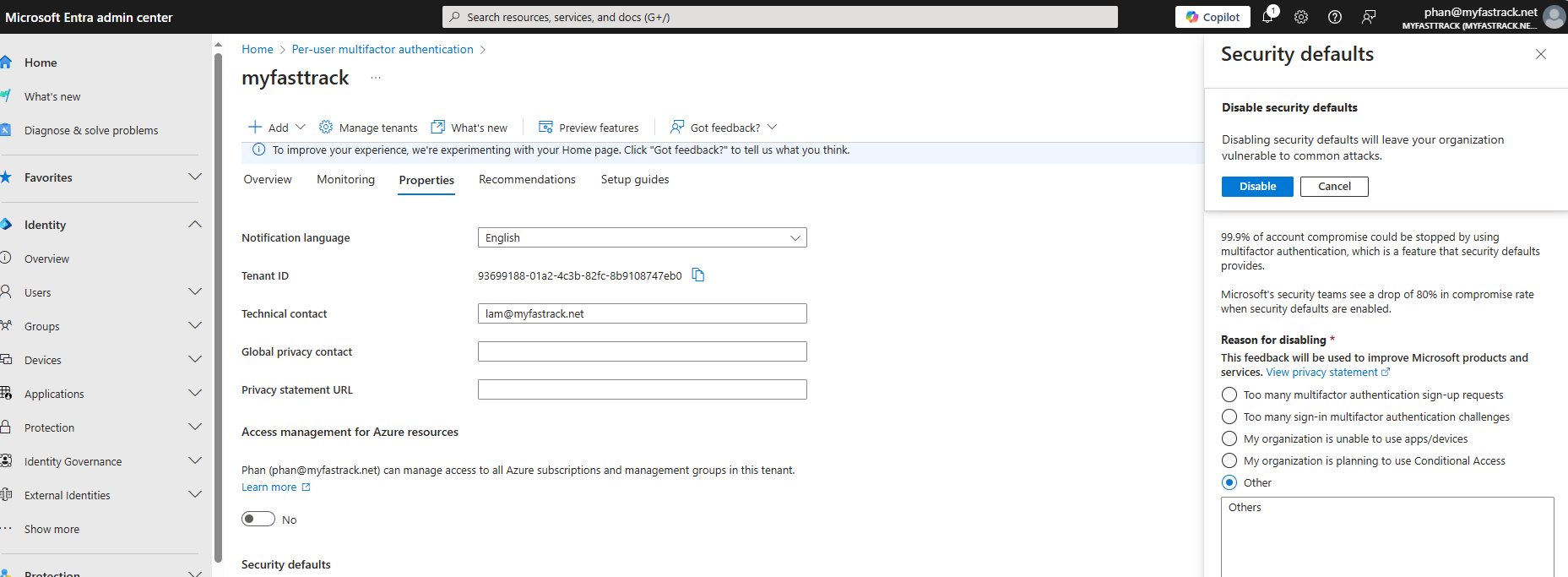
Task: Expand the Devices menu chevron
Action: pyautogui.click(x=195, y=359)
